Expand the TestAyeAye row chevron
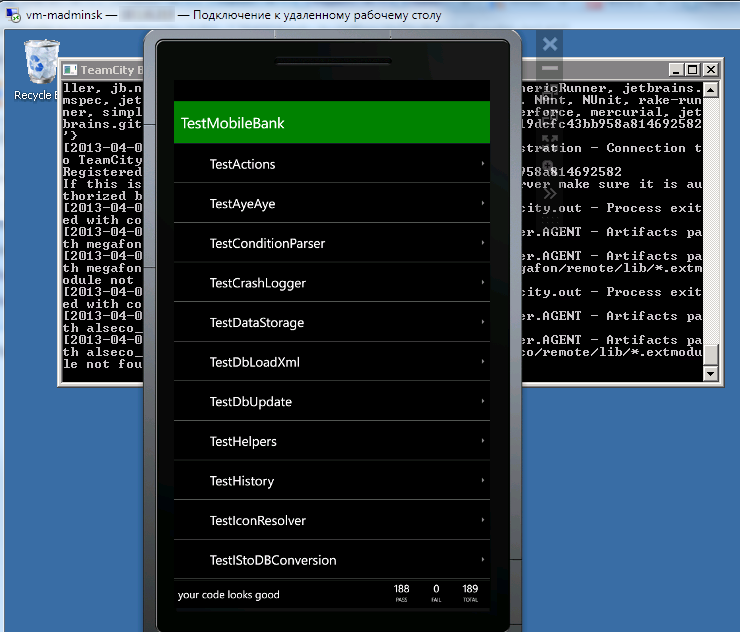The height and width of the screenshot is (632, 740). click(483, 203)
